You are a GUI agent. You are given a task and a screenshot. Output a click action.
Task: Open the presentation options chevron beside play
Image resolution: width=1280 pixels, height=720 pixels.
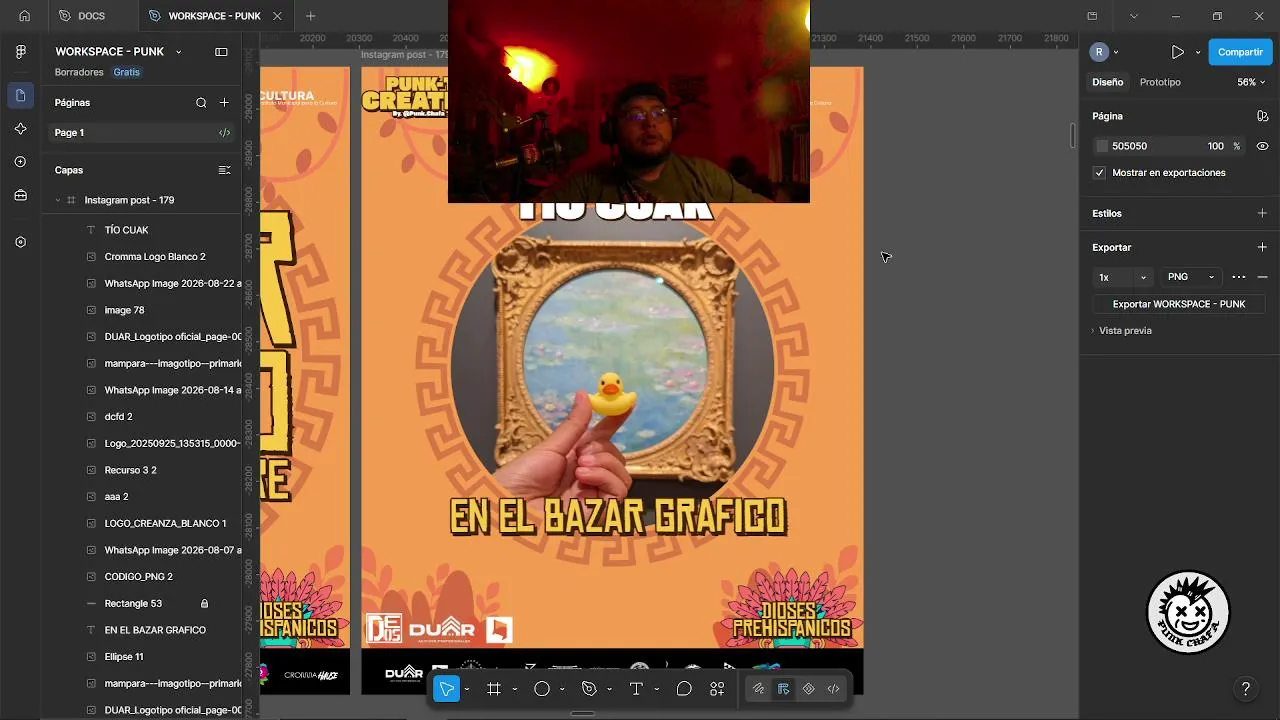click(1198, 52)
